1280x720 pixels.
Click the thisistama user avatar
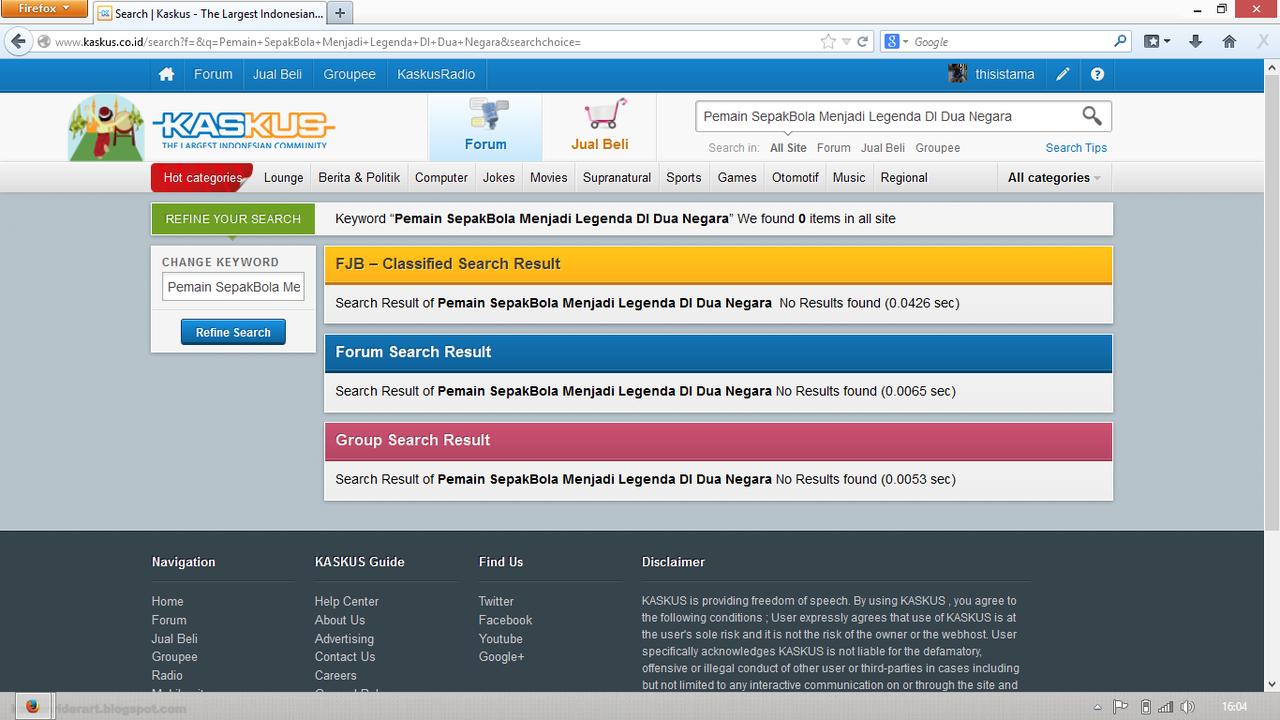click(958, 74)
